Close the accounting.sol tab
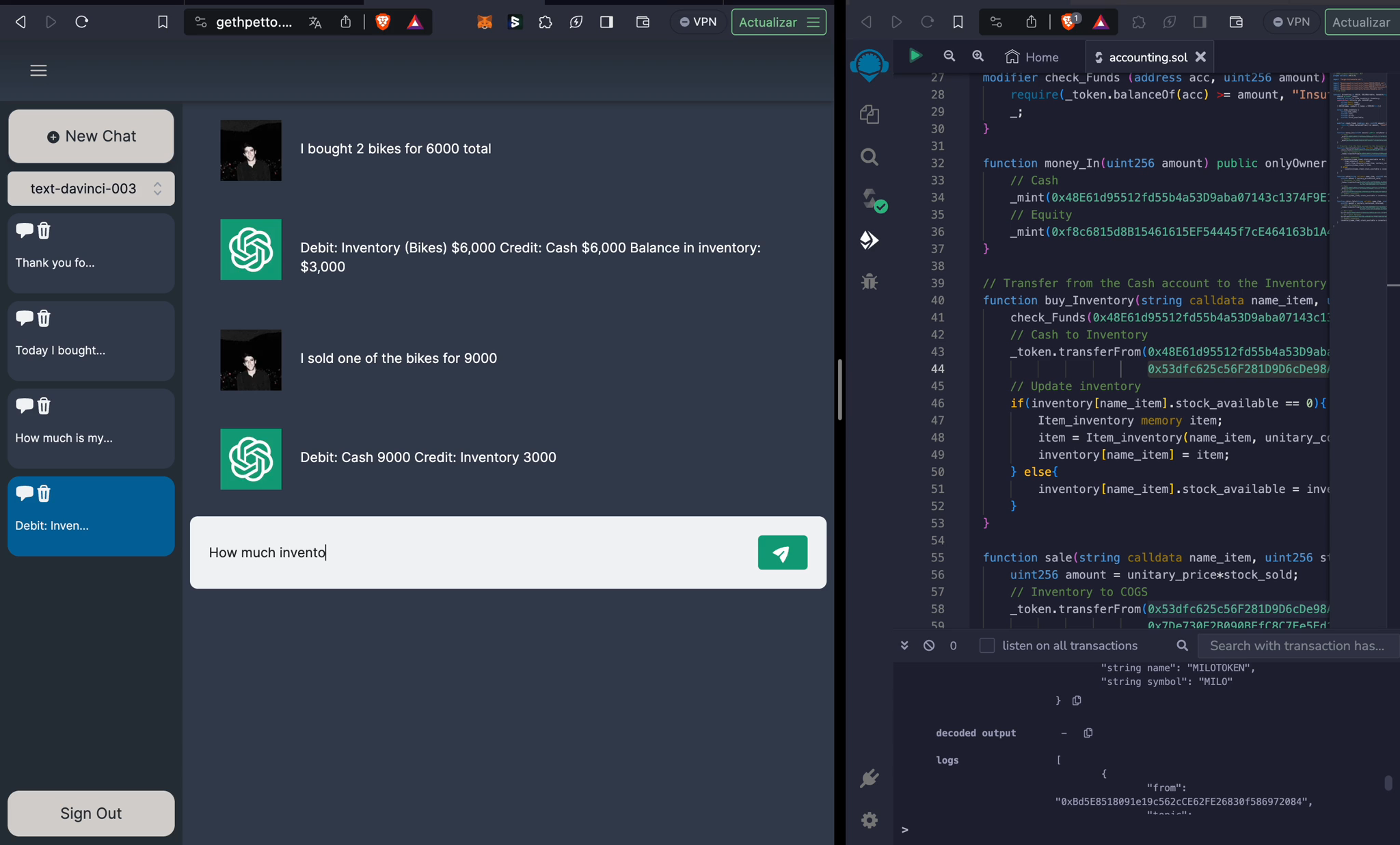 [1200, 57]
